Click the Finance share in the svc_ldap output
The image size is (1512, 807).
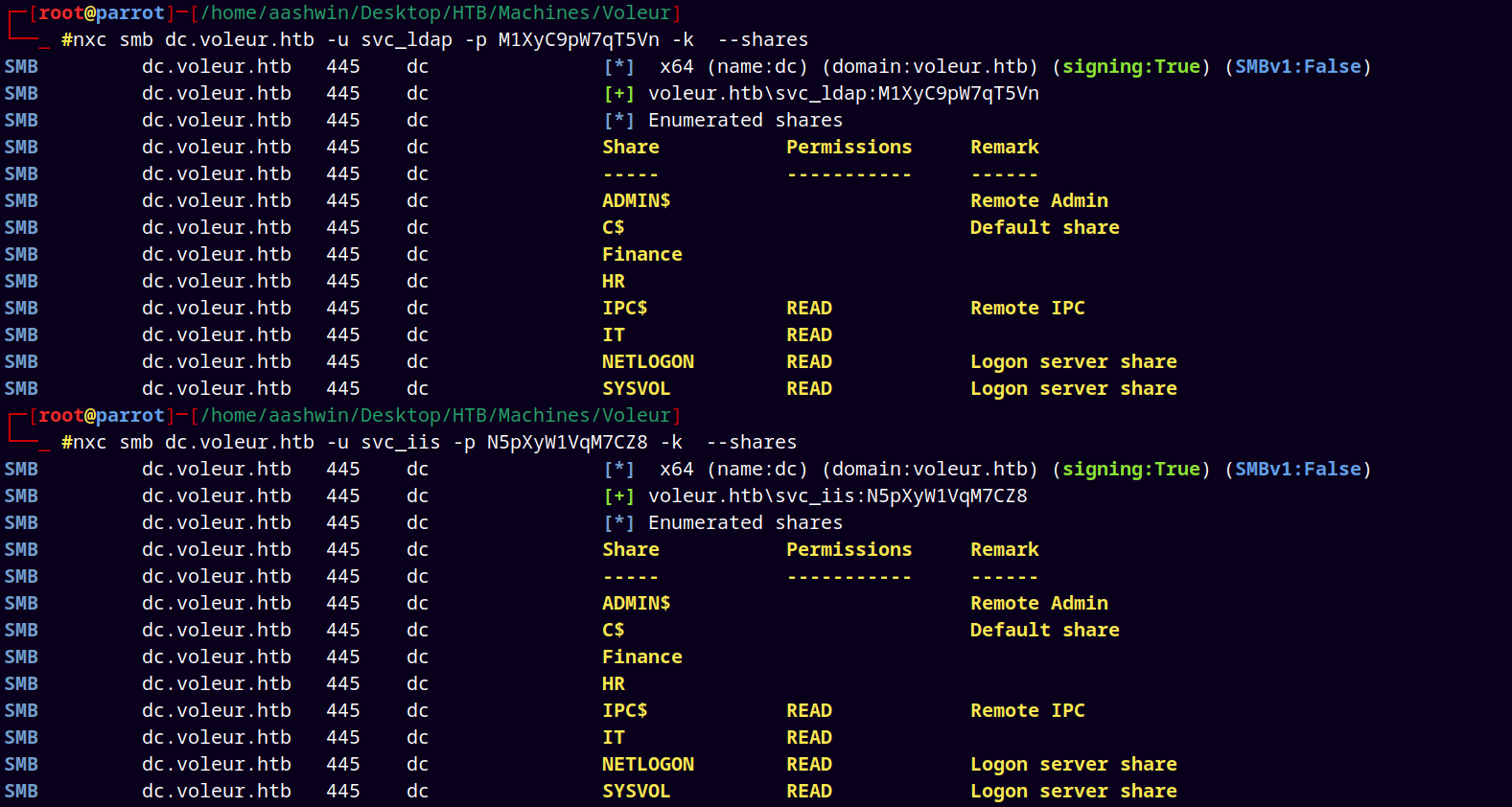642,255
